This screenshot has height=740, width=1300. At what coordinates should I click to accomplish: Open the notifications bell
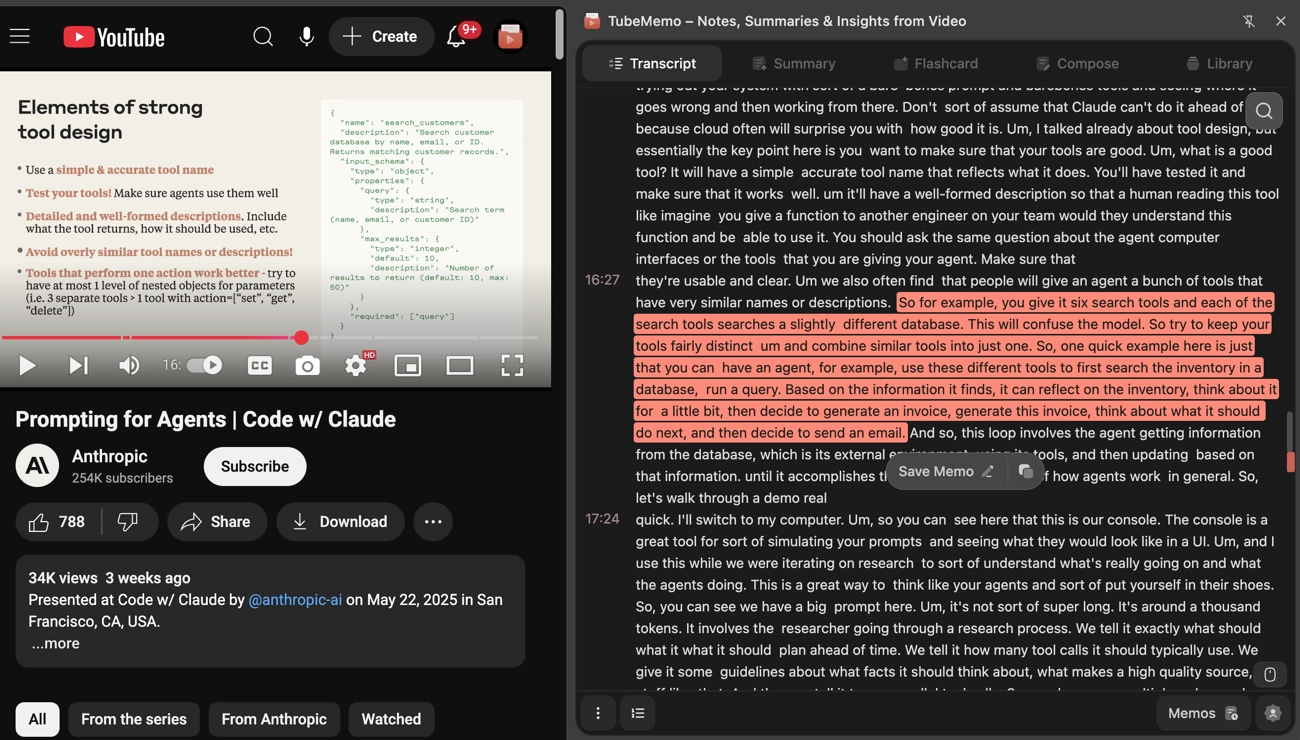(x=456, y=37)
